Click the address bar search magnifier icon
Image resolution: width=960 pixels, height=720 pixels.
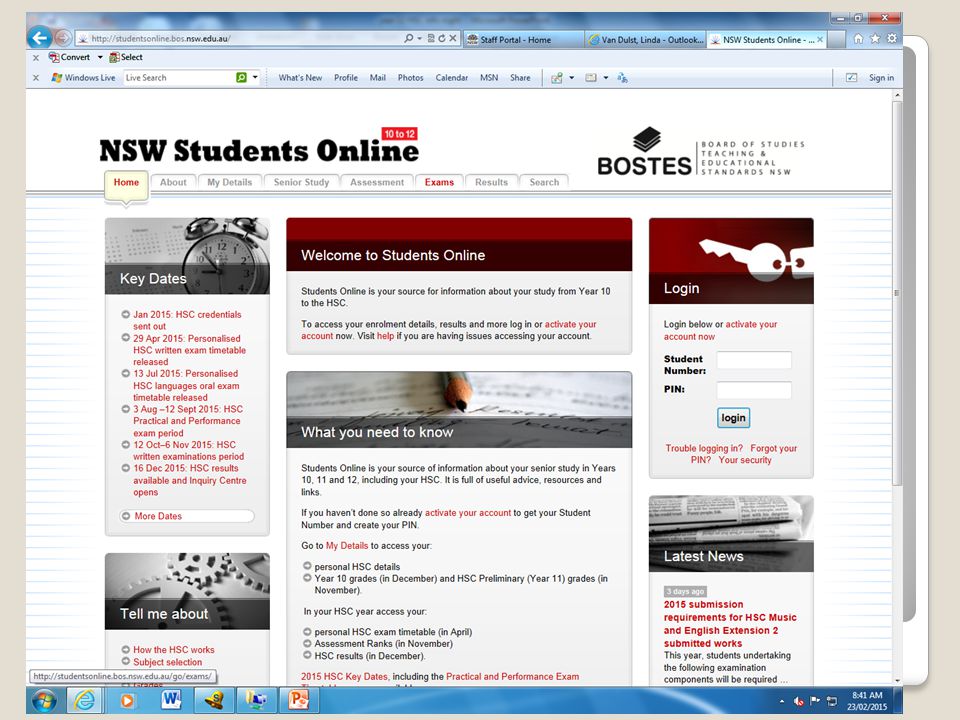coord(408,38)
